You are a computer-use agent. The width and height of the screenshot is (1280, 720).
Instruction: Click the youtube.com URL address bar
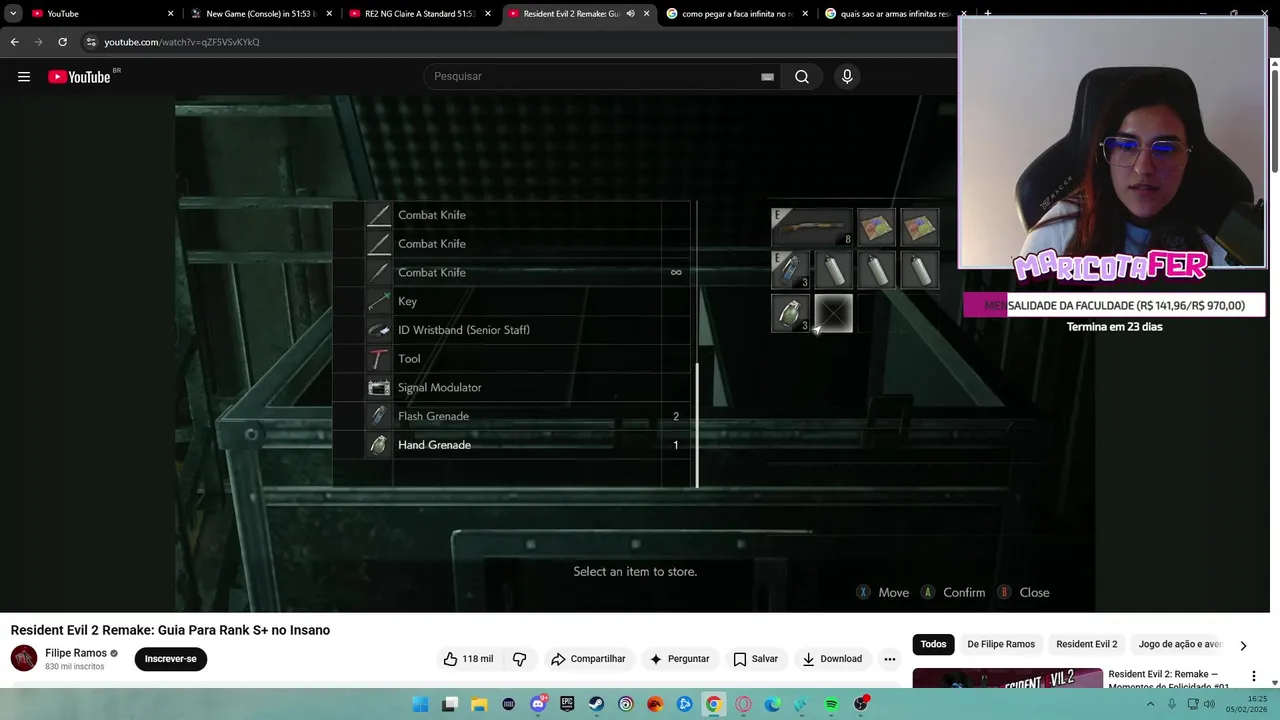click(181, 42)
